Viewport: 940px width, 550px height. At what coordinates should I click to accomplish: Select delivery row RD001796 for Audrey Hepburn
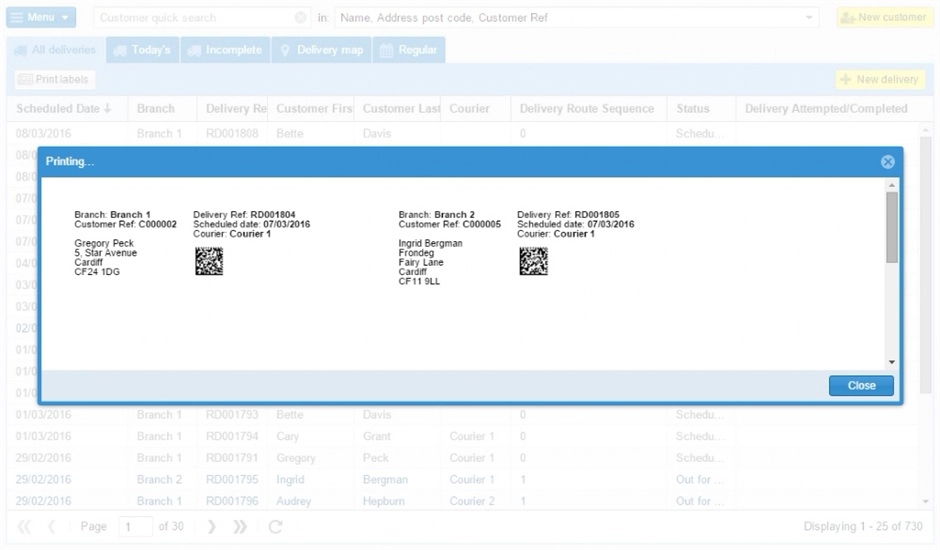(463, 501)
